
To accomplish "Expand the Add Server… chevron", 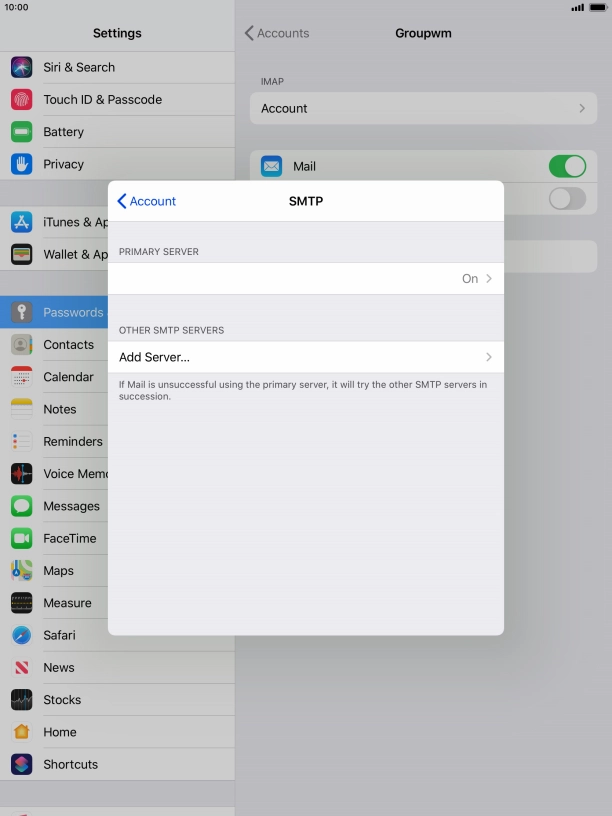I will pyautogui.click(x=489, y=357).
